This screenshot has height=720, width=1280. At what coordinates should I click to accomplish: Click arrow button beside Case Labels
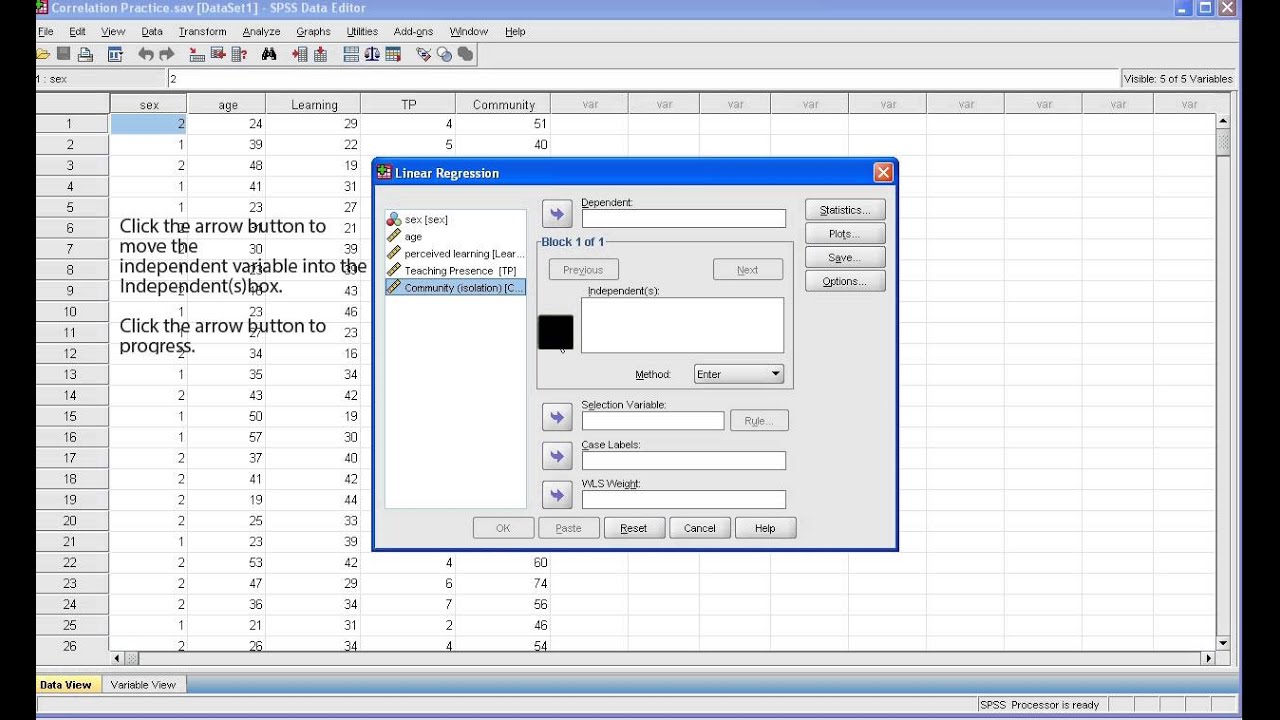click(557, 456)
